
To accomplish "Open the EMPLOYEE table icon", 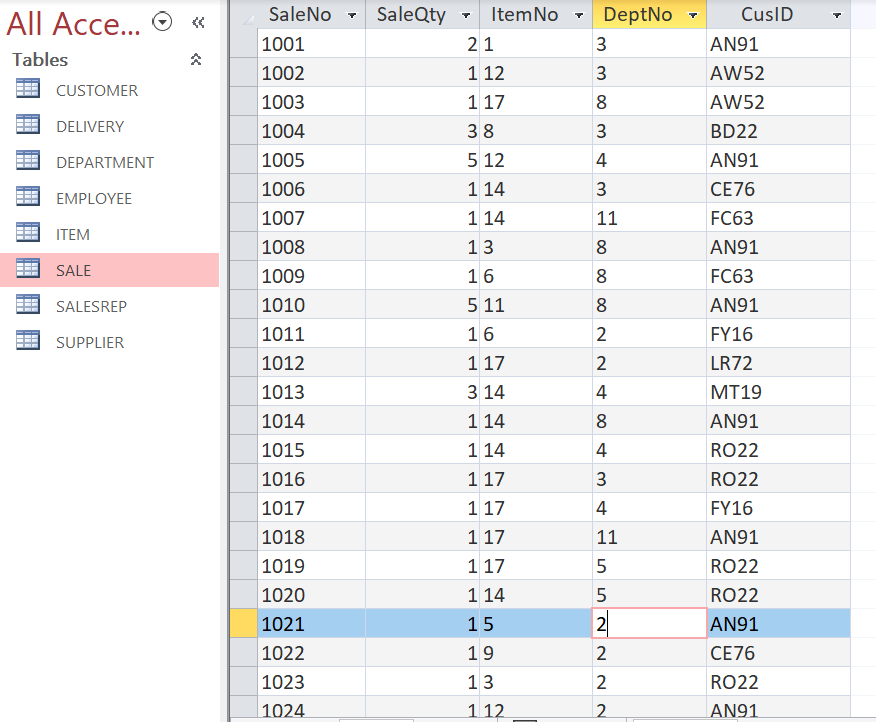I will [29, 198].
